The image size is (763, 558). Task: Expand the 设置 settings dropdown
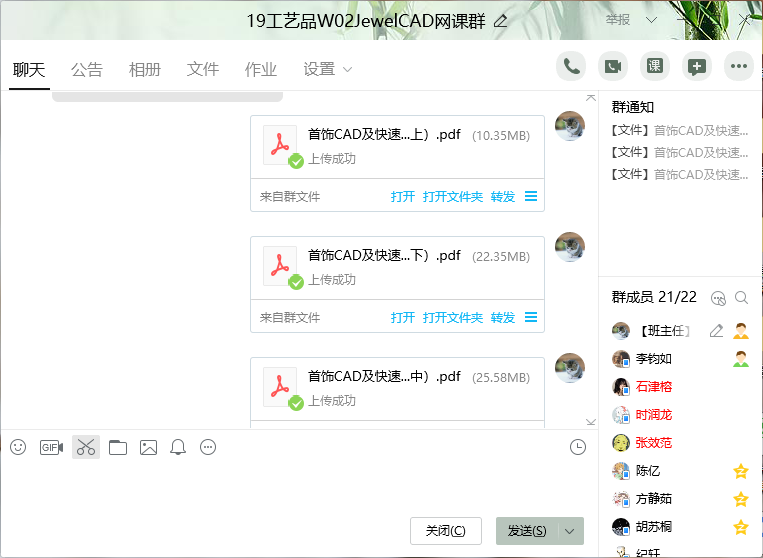[347, 70]
